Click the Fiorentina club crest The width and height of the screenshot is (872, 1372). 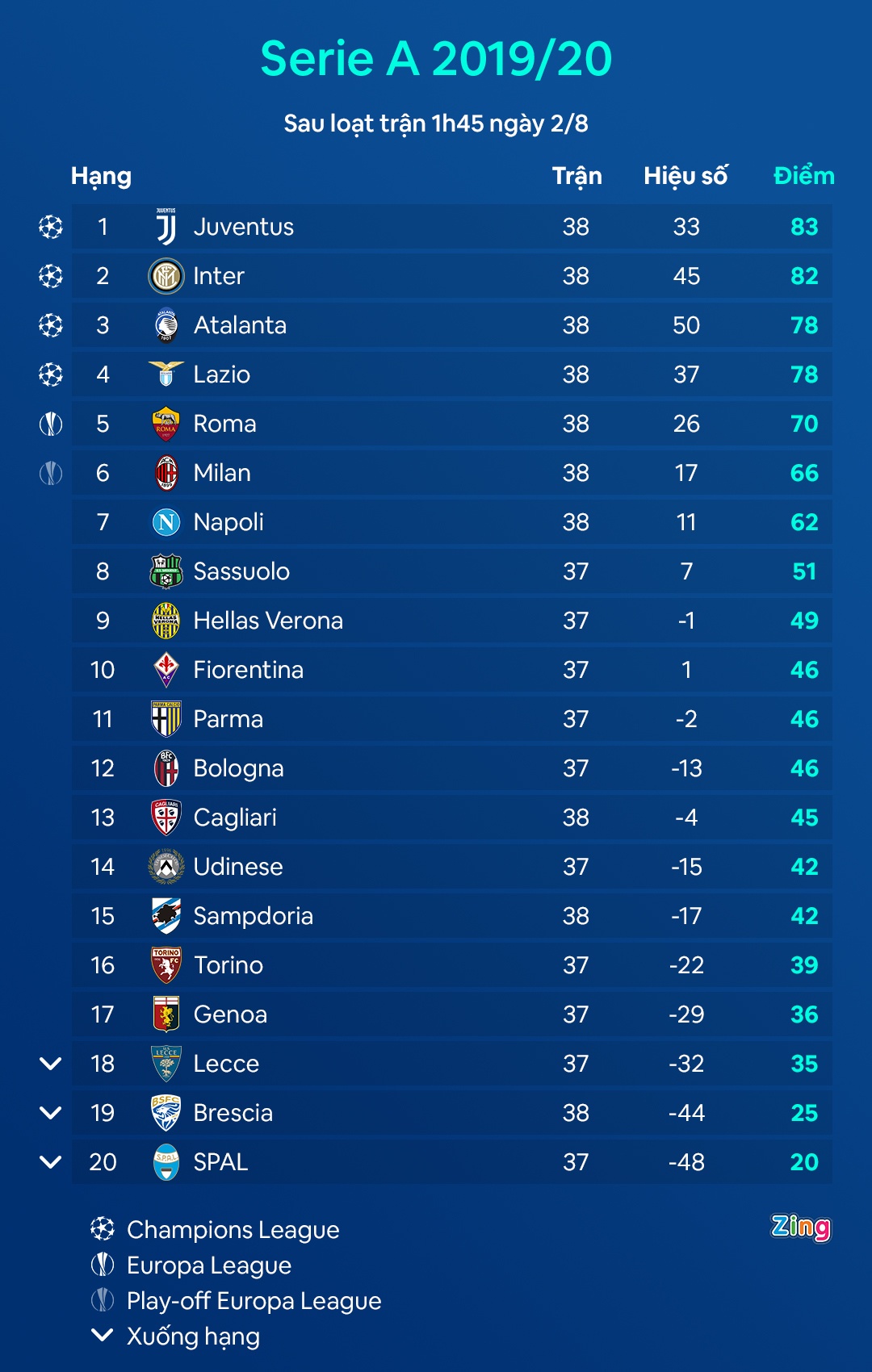[166, 670]
